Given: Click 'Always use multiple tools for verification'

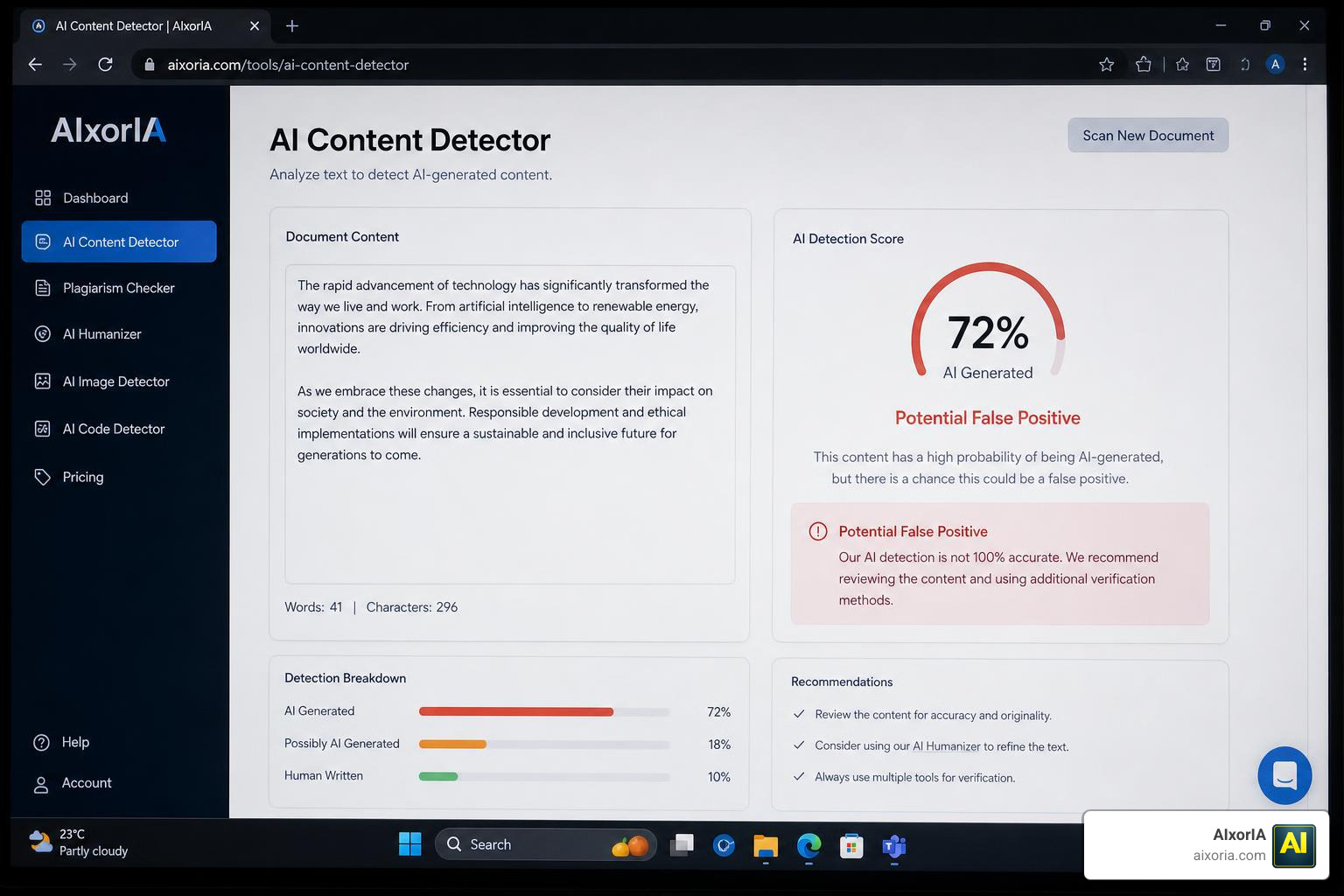Looking at the screenshot, I should 914,778.
